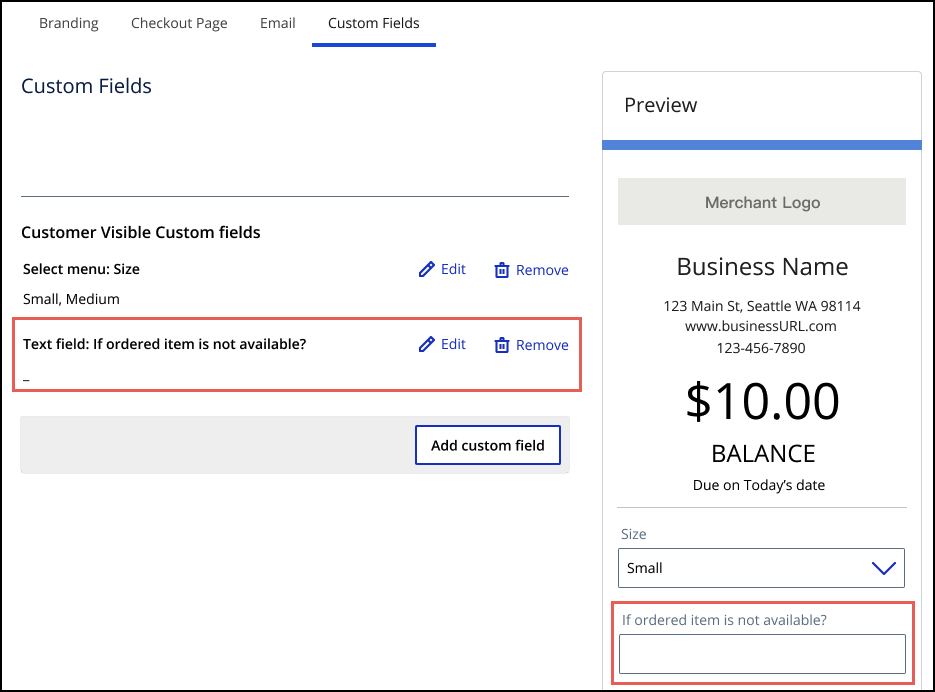The height and width of the screenshot is (692, 935).
Task: Click the $10.00 balance amount
Action: pos(762,401)
